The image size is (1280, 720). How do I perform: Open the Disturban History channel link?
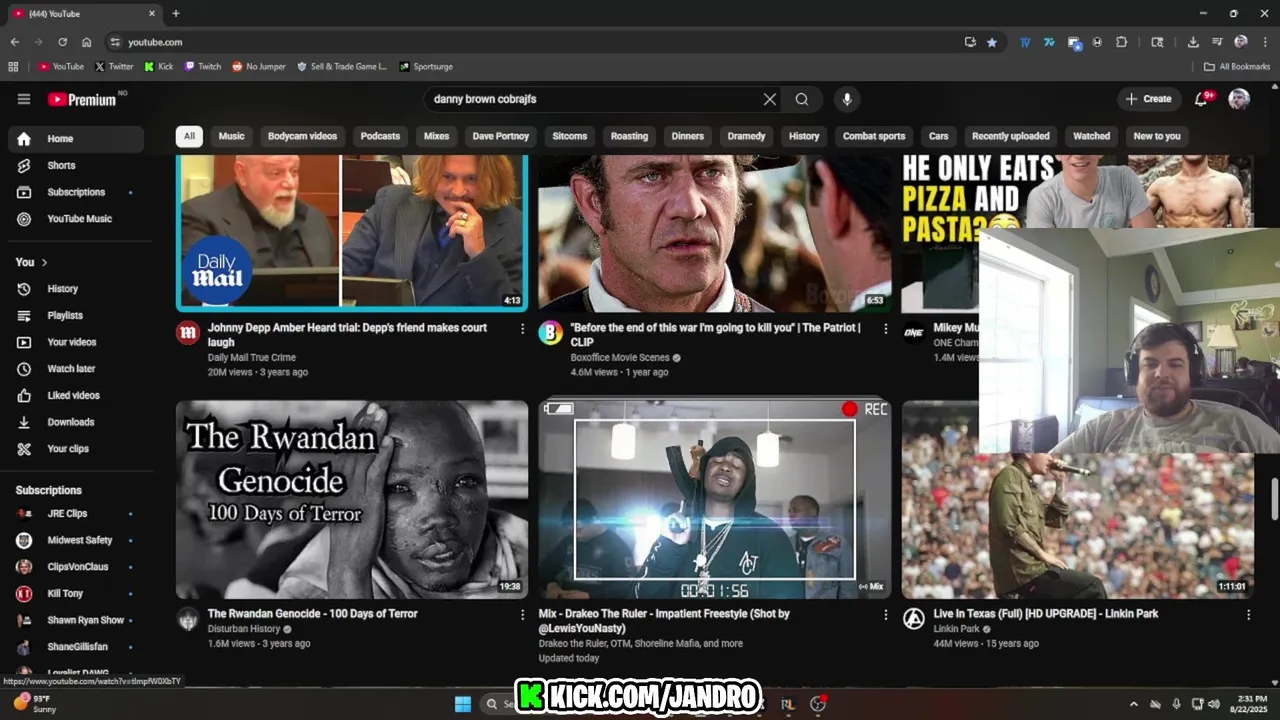[244, 629]
